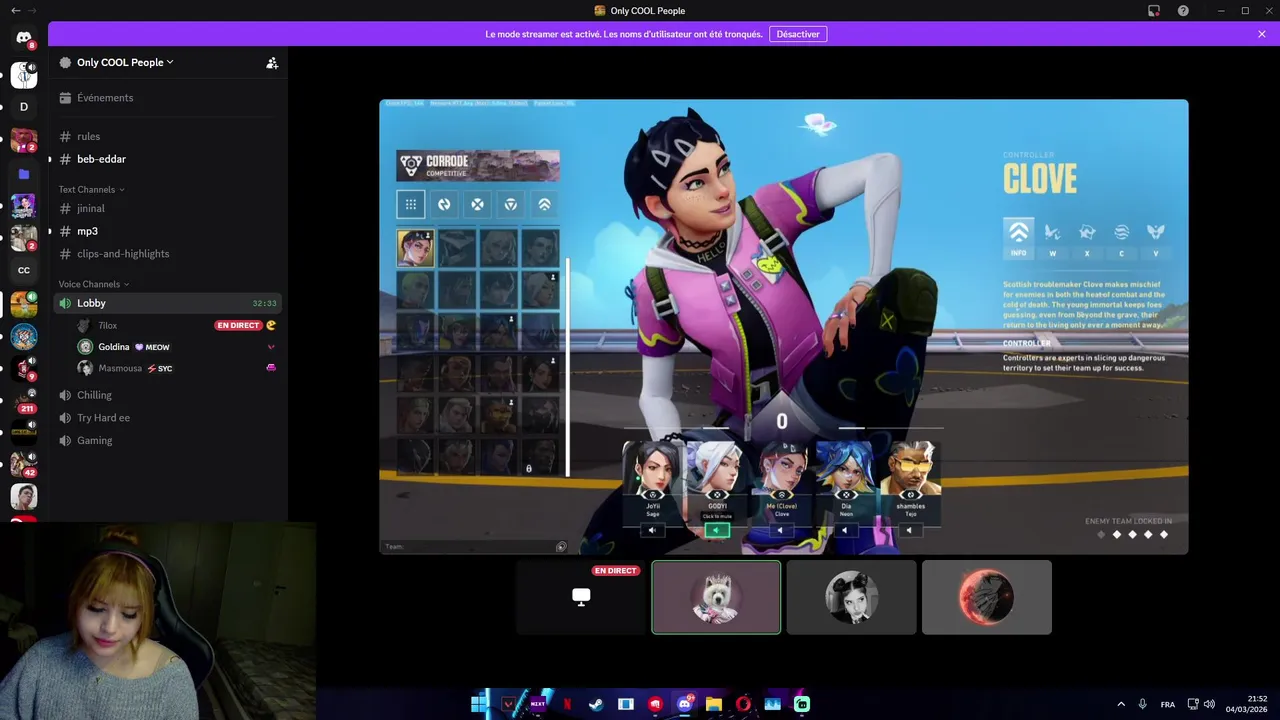Open Discord direct messages home icon
The height and width of the screenshot is (720, 1280).
click(x=24, y=38)
